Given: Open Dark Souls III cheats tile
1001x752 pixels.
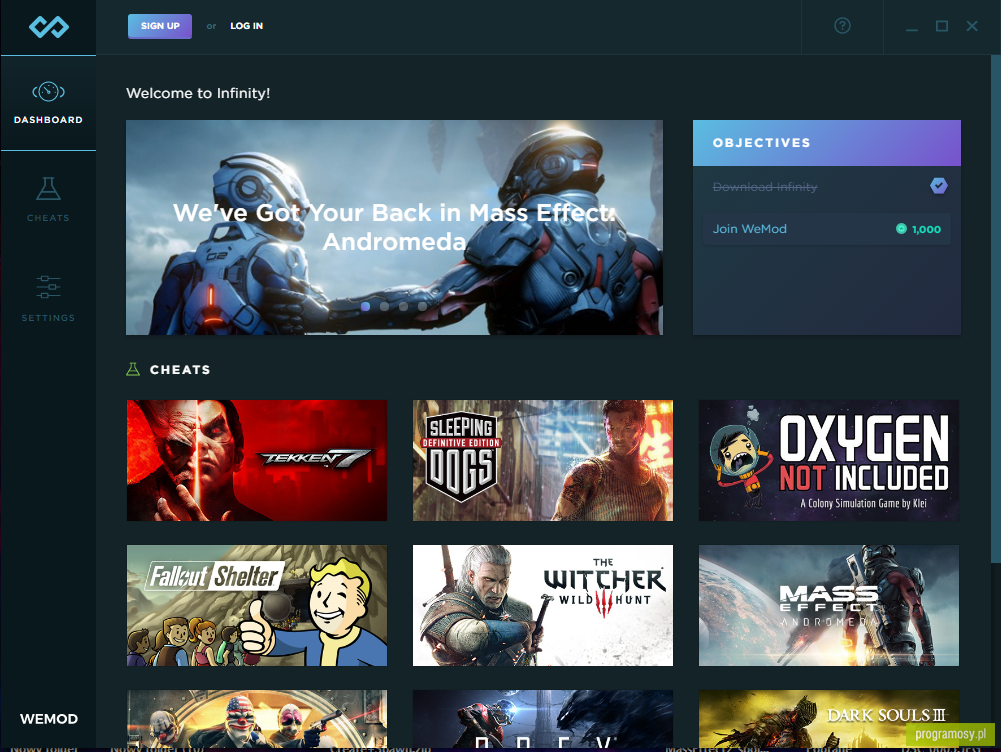Looking at the screenshot, I should (829, 718).
